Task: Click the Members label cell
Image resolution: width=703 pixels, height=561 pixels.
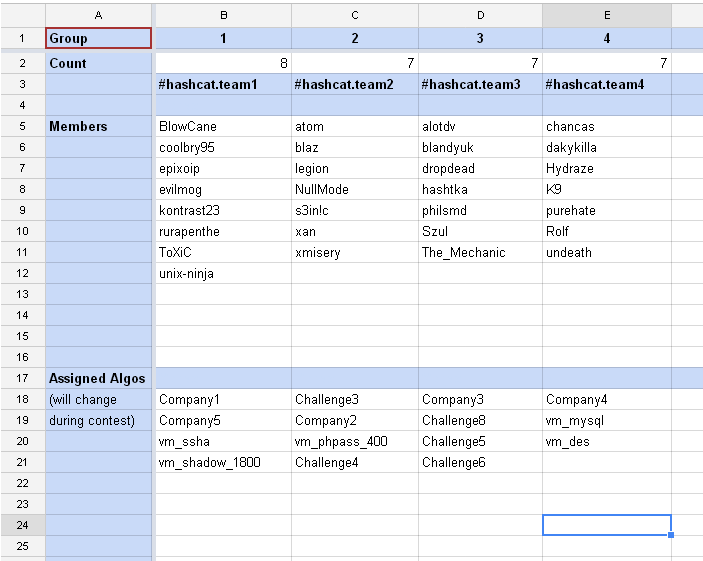Action: (x=98, y=127)
